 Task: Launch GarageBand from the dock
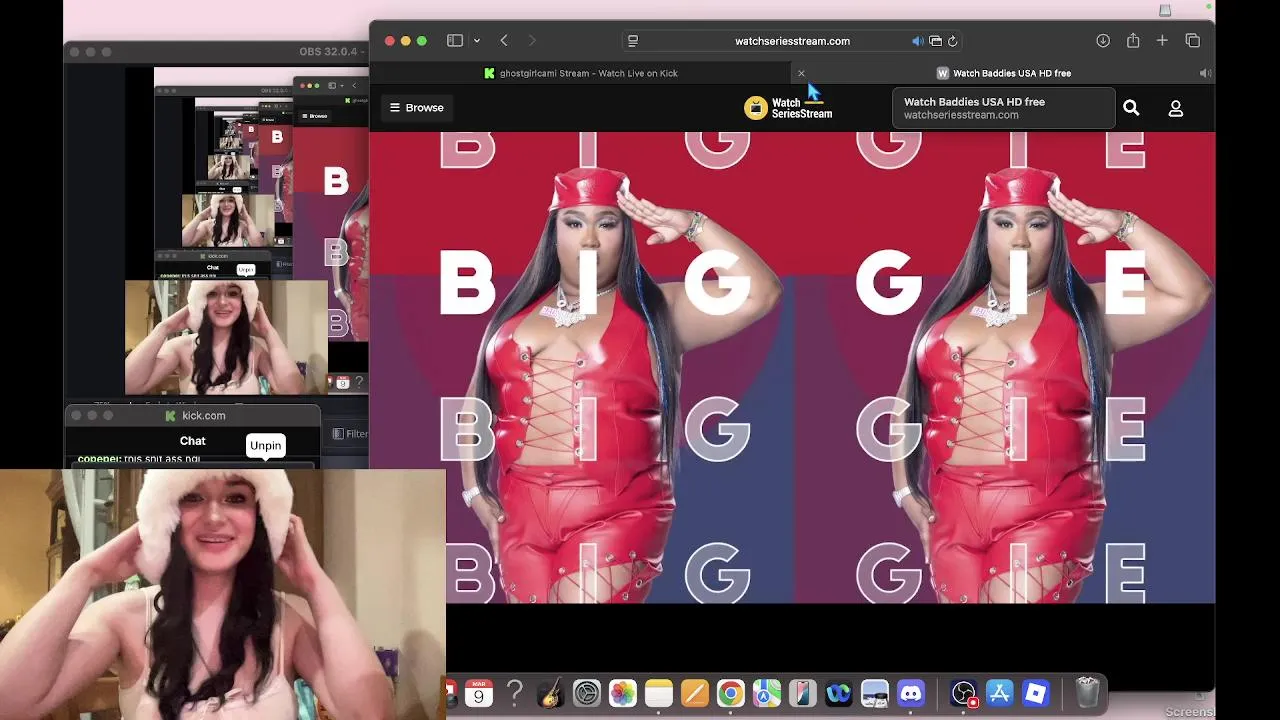(551, 693)
